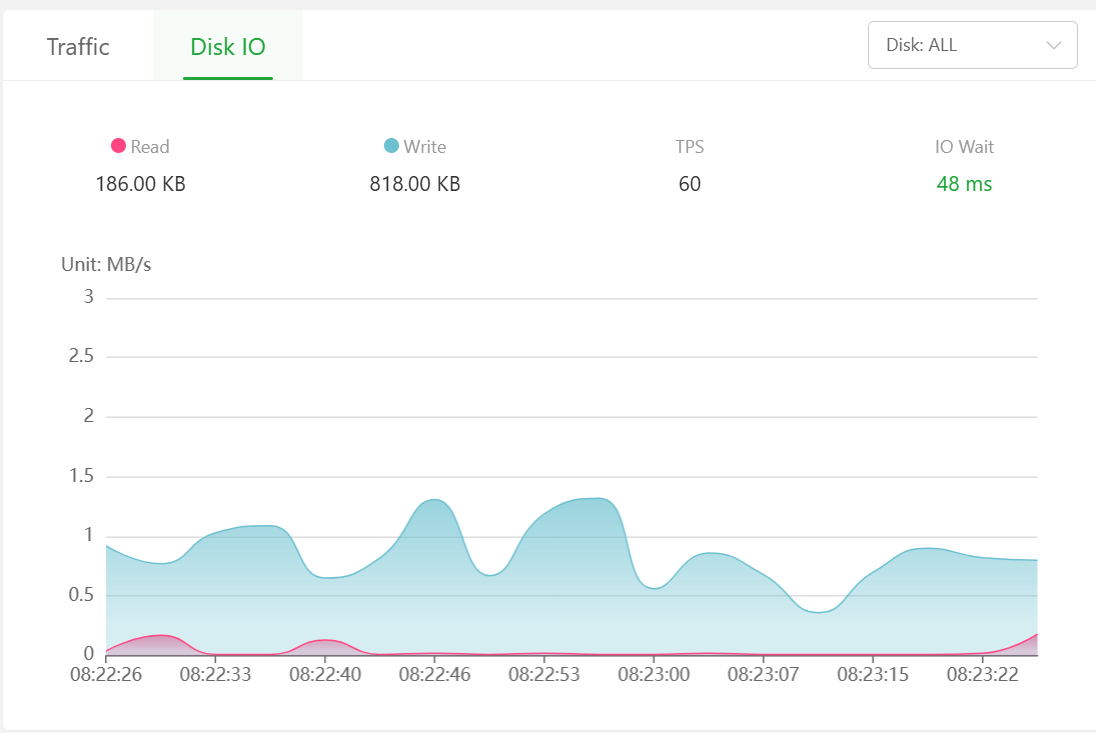This screenshot has height=733, width=1096.
Task: Switch to the Traffic tab
Action: (x=78, y=47)
